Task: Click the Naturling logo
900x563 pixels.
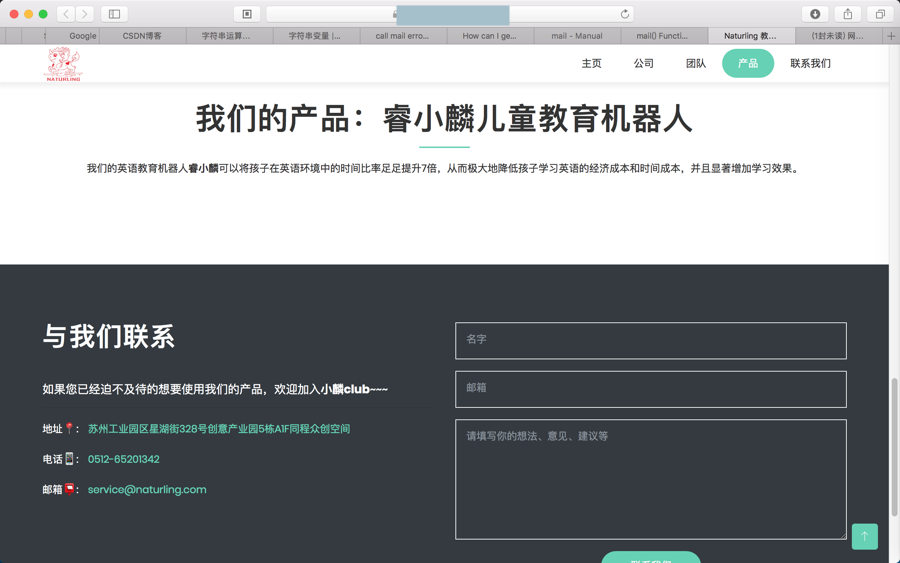Action: tap(63, 64)
